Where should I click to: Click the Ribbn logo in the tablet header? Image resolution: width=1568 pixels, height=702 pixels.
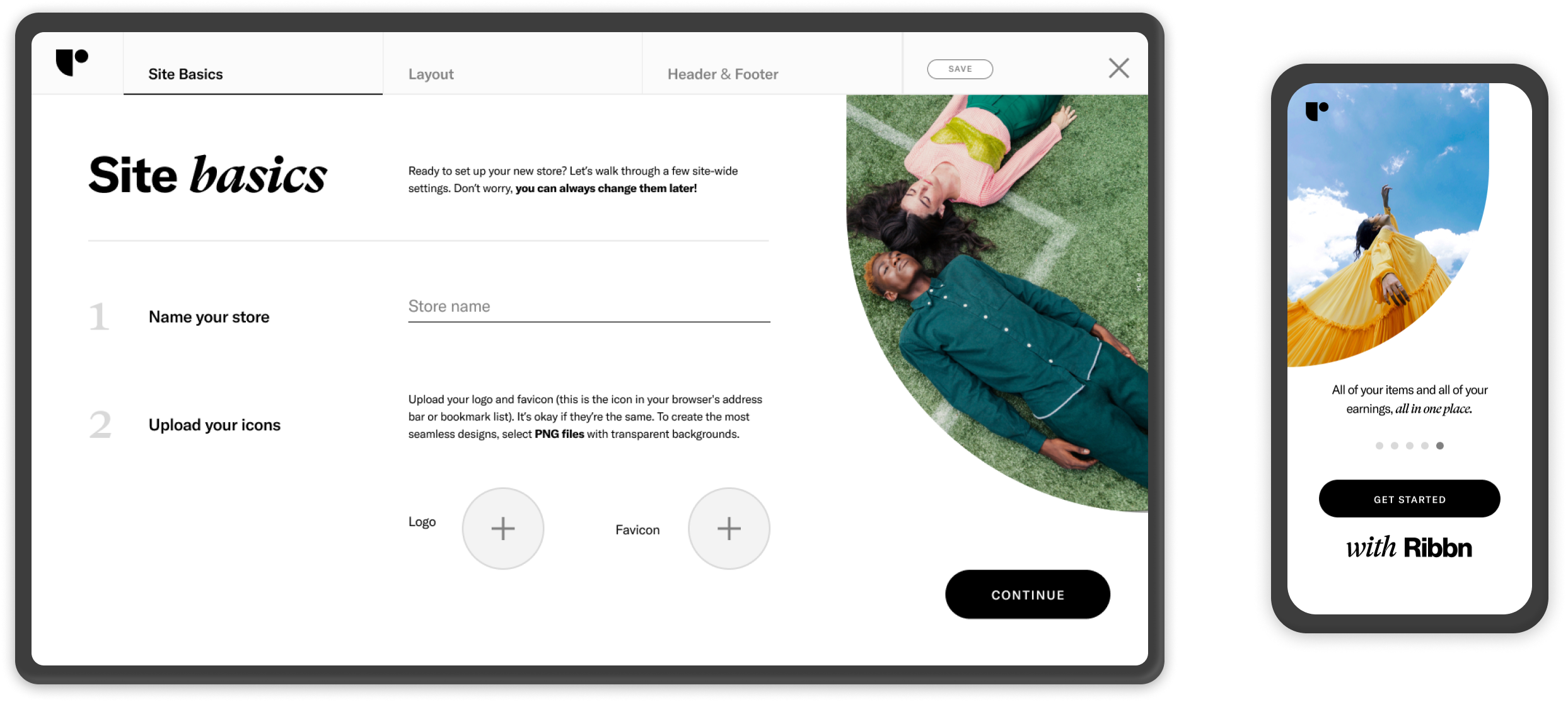tap(72, 62)
